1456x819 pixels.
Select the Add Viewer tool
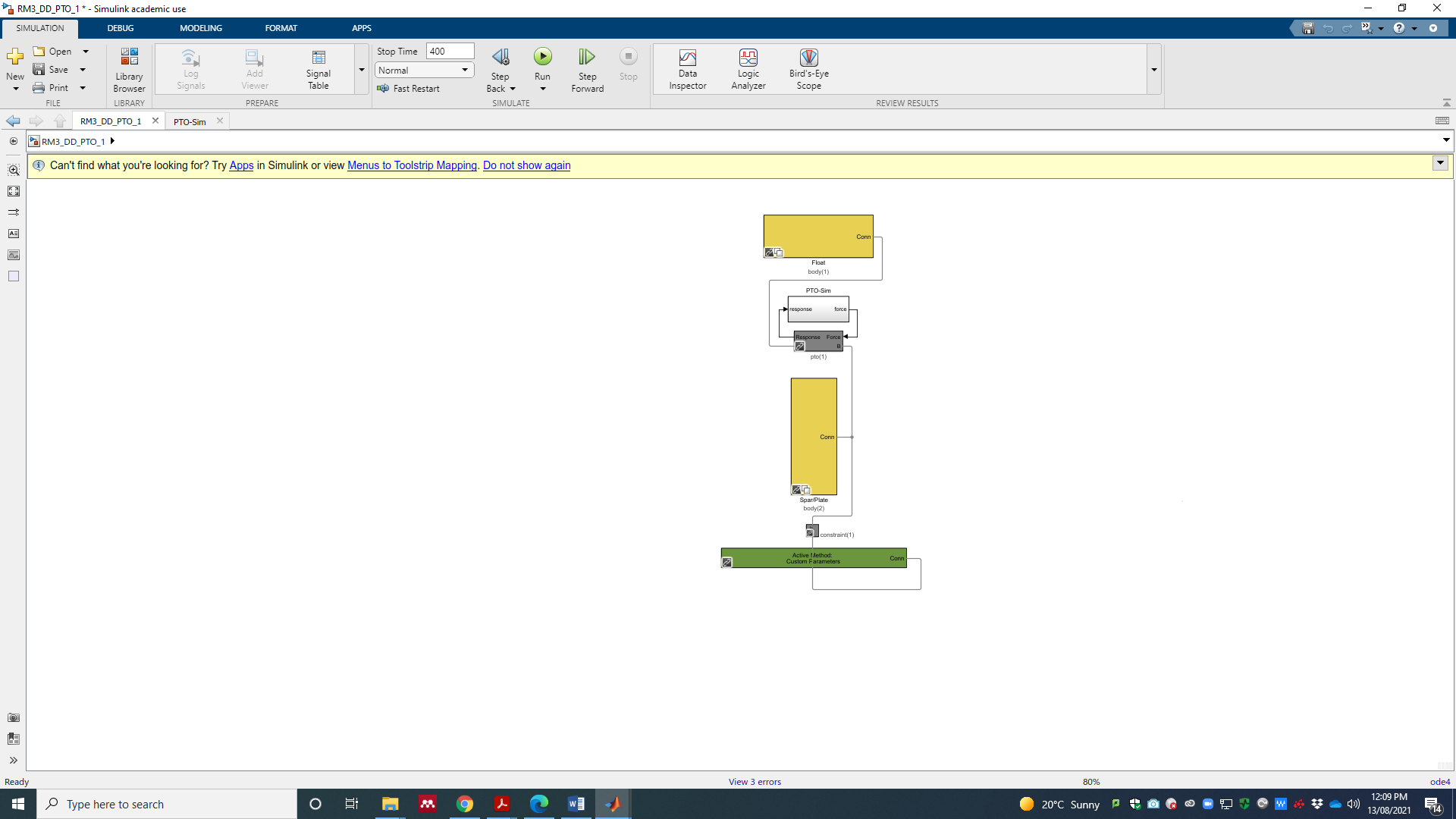(x=254, y=68)
